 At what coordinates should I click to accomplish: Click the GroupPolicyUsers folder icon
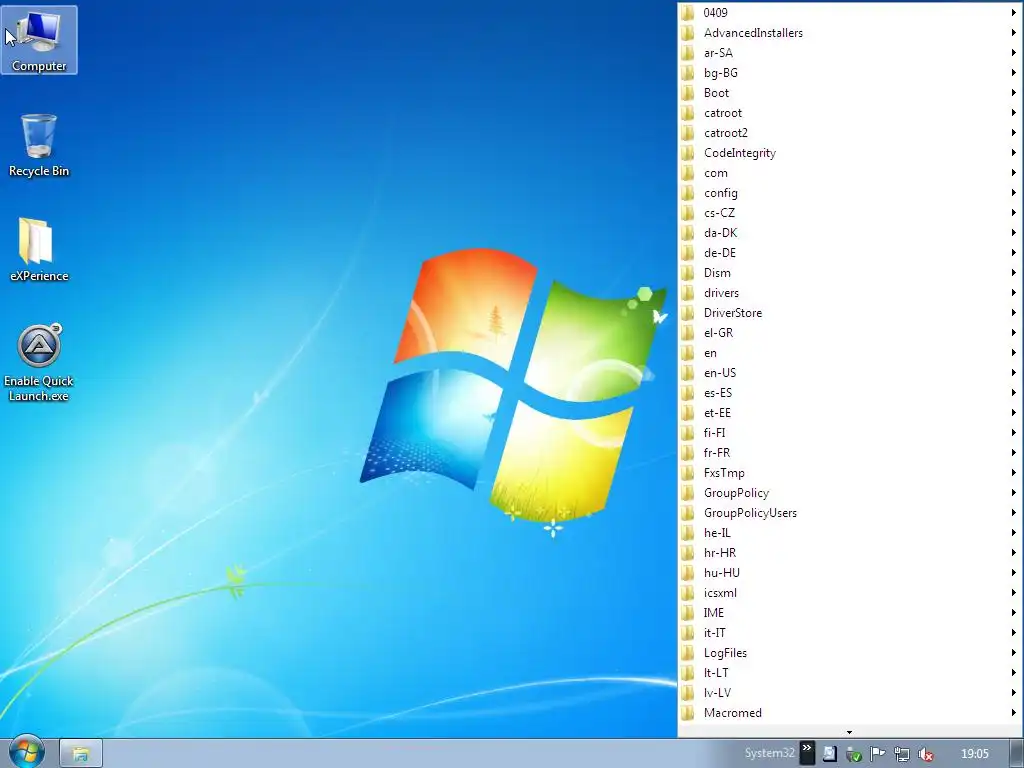click(x=687, y=513)
